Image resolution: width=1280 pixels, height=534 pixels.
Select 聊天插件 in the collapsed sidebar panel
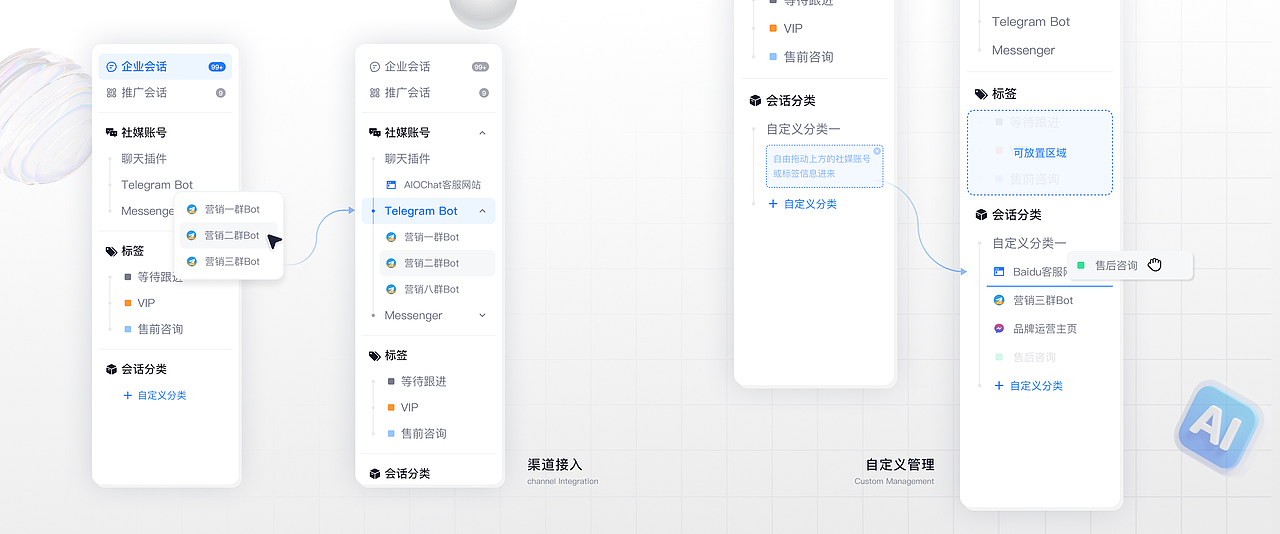point(144,159)
